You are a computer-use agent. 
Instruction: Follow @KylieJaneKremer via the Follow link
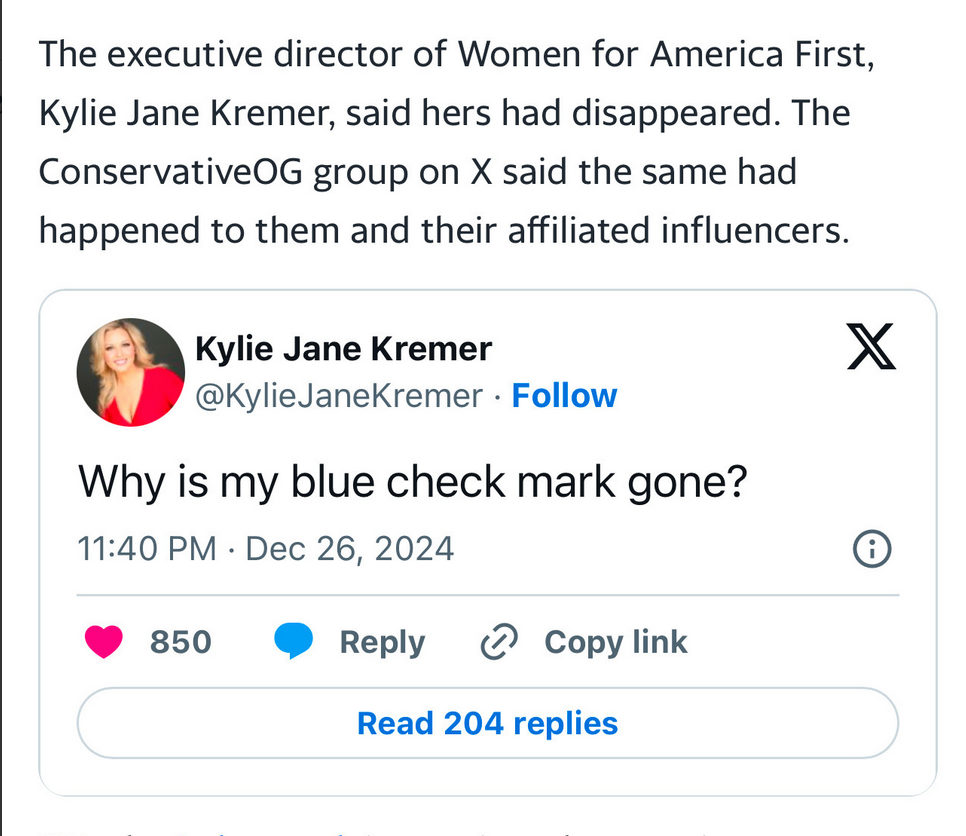(x=564, y=396)
